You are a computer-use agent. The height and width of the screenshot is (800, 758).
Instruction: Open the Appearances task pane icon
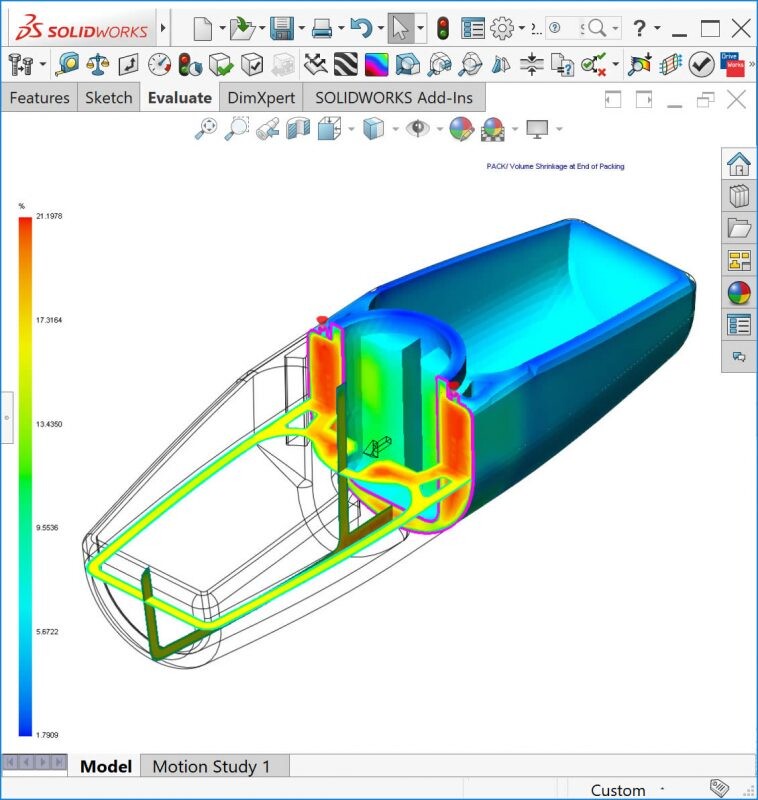click(x=739, y=293)
